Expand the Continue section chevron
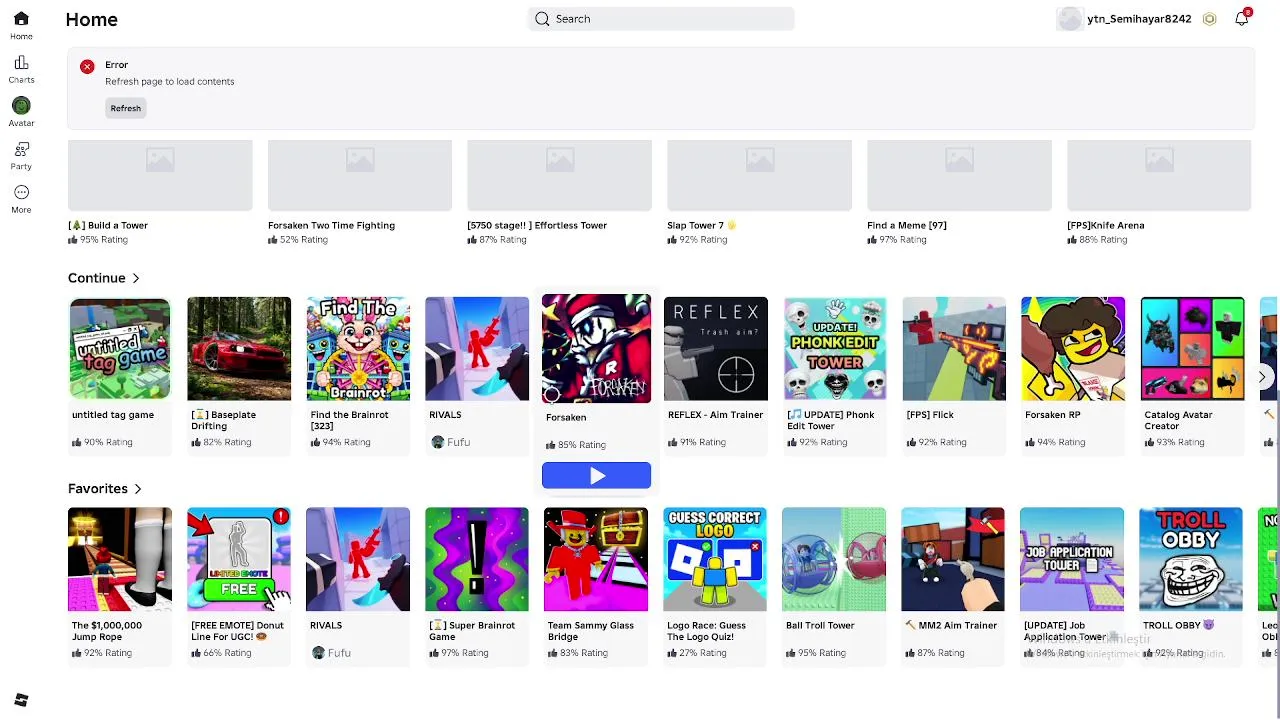Image resolution: width=1280 pixels, height=720 pixels. 136,278
